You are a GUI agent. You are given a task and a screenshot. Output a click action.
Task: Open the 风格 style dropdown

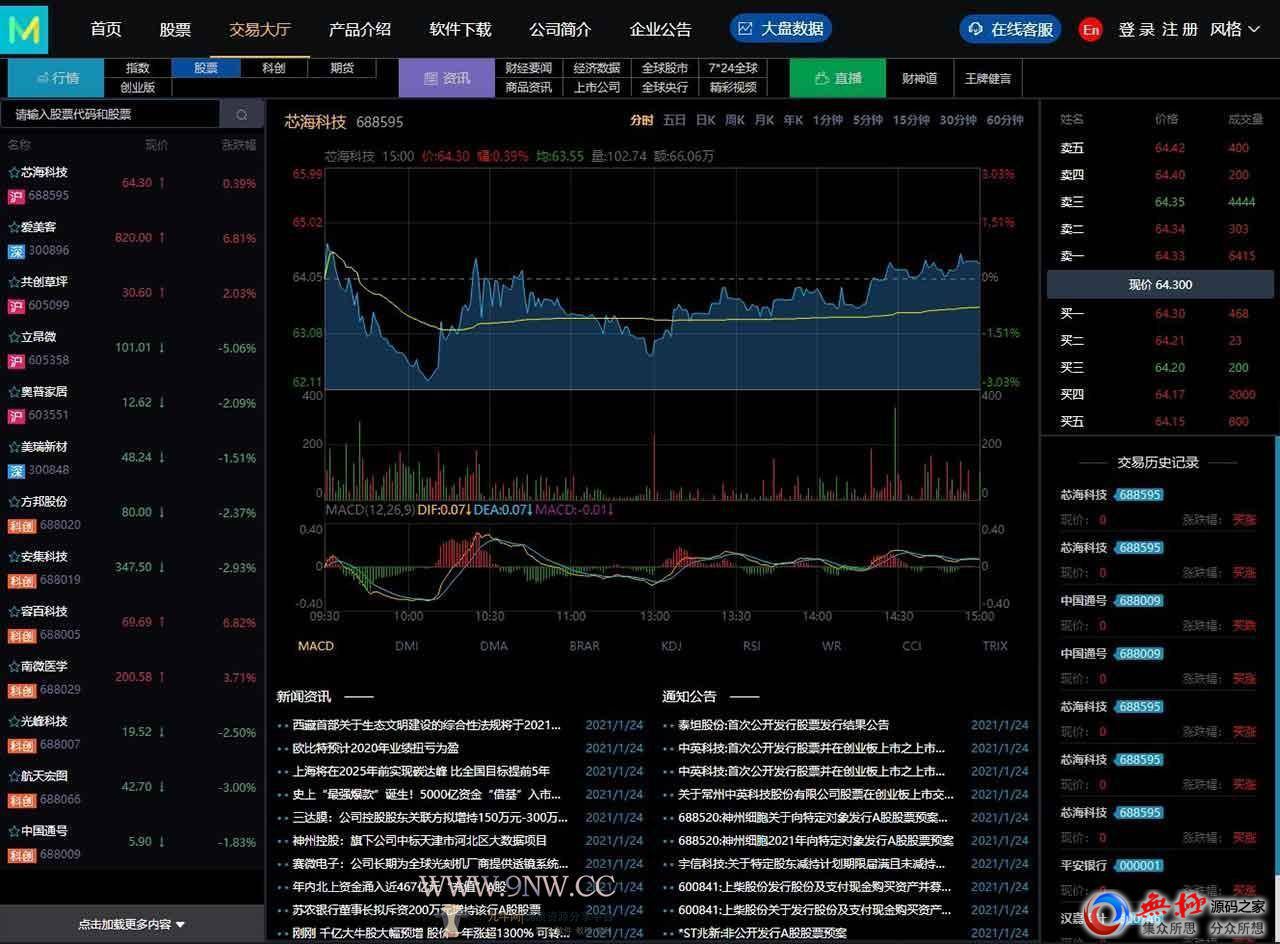(1235, 29)
